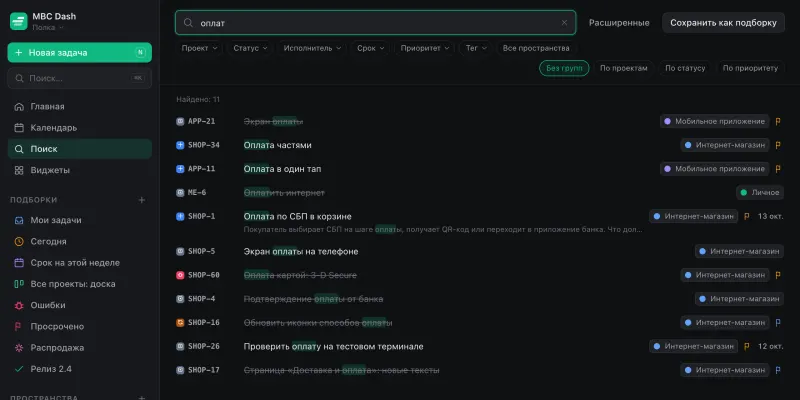The height and width of the screenshot is (400, 800).
Task: Click the blue plus icon for SHOP-1
Action: [180, 216]
